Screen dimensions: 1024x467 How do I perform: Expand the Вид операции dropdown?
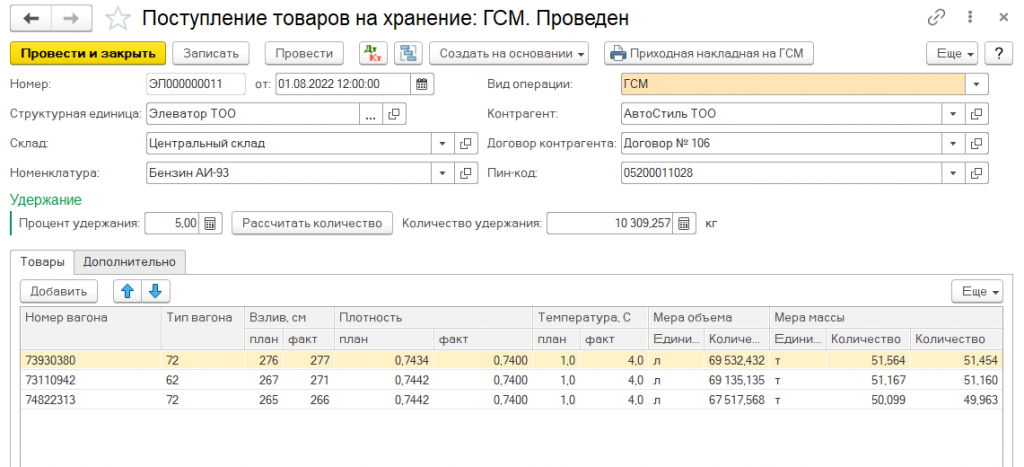[x=977, y=84]
